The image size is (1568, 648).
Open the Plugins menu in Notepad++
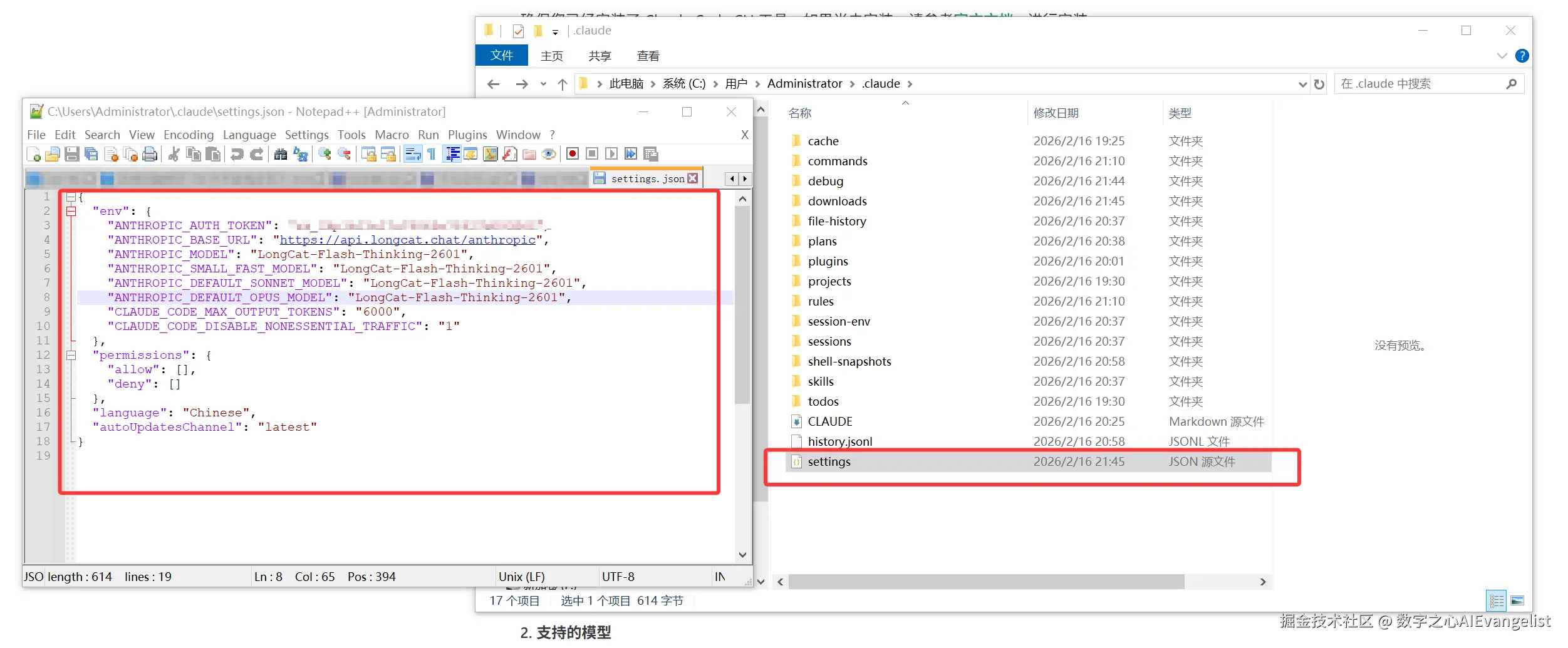coord(467,135)
